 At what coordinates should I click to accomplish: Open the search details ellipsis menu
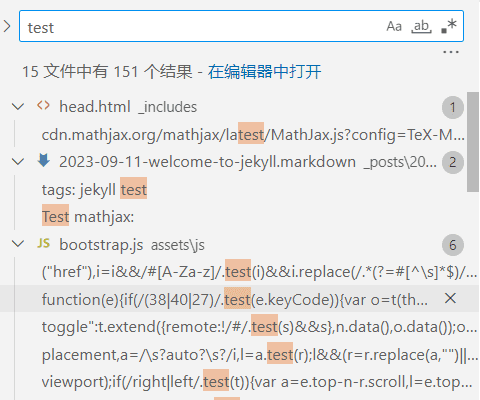coord(451,52)
